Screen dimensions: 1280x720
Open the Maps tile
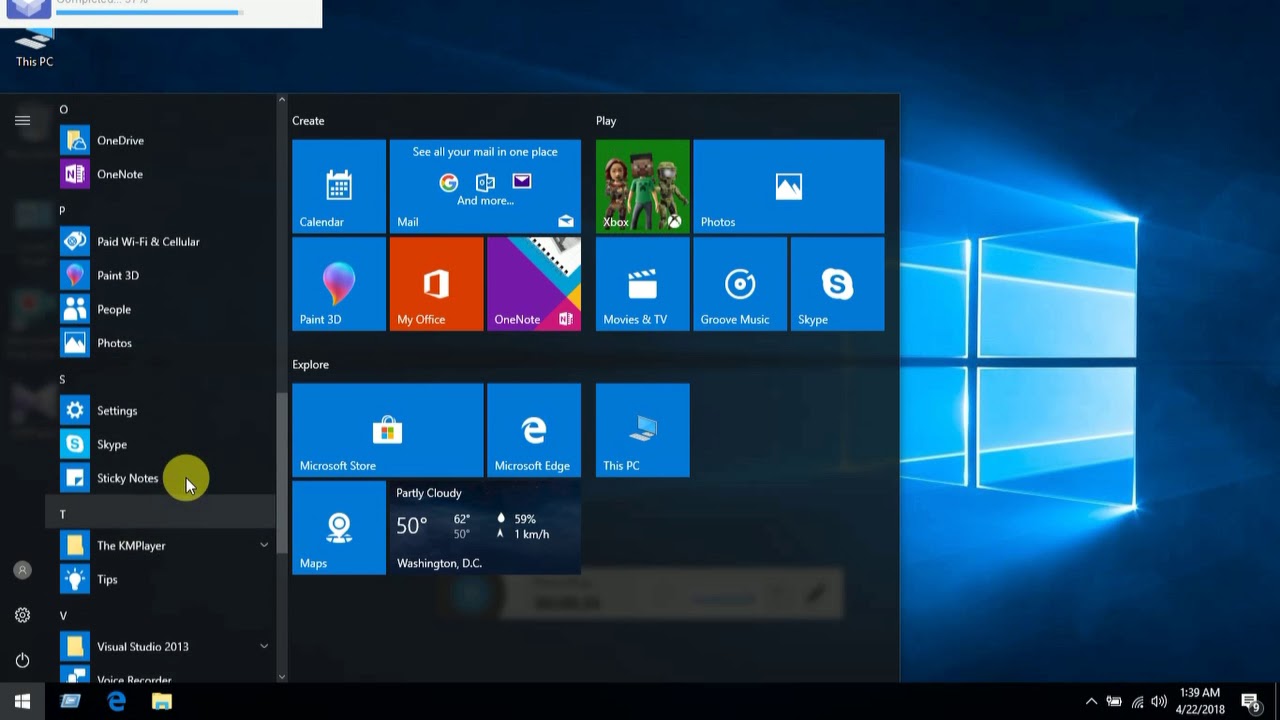point(339,528)
